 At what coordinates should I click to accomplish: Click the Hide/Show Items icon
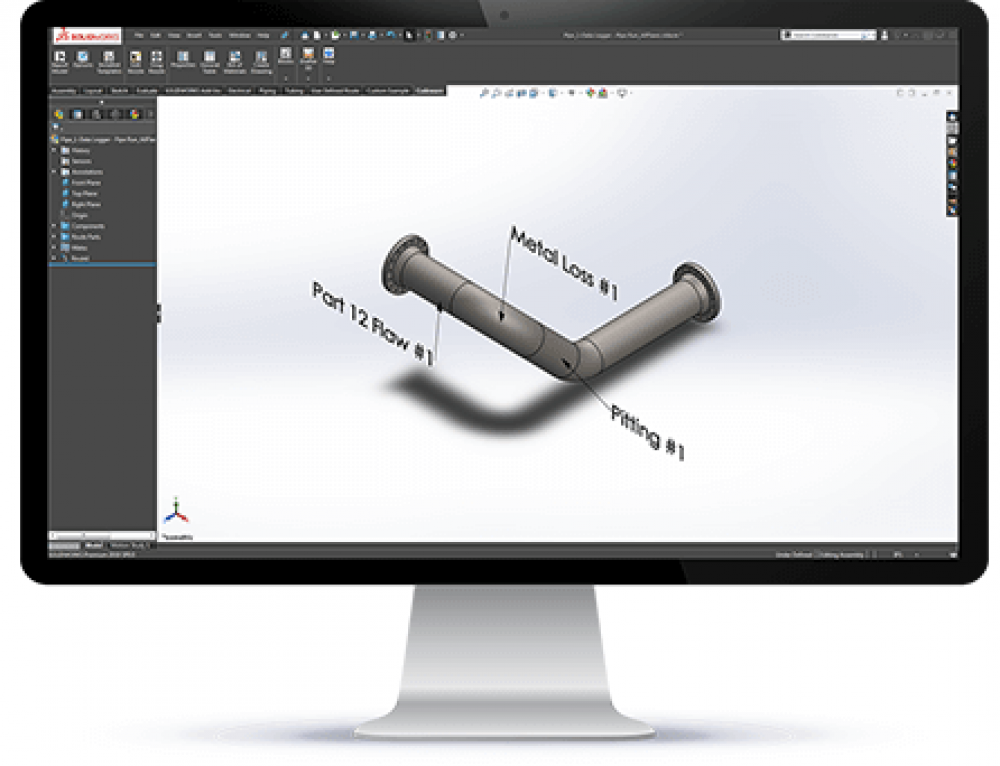point(571,92)
